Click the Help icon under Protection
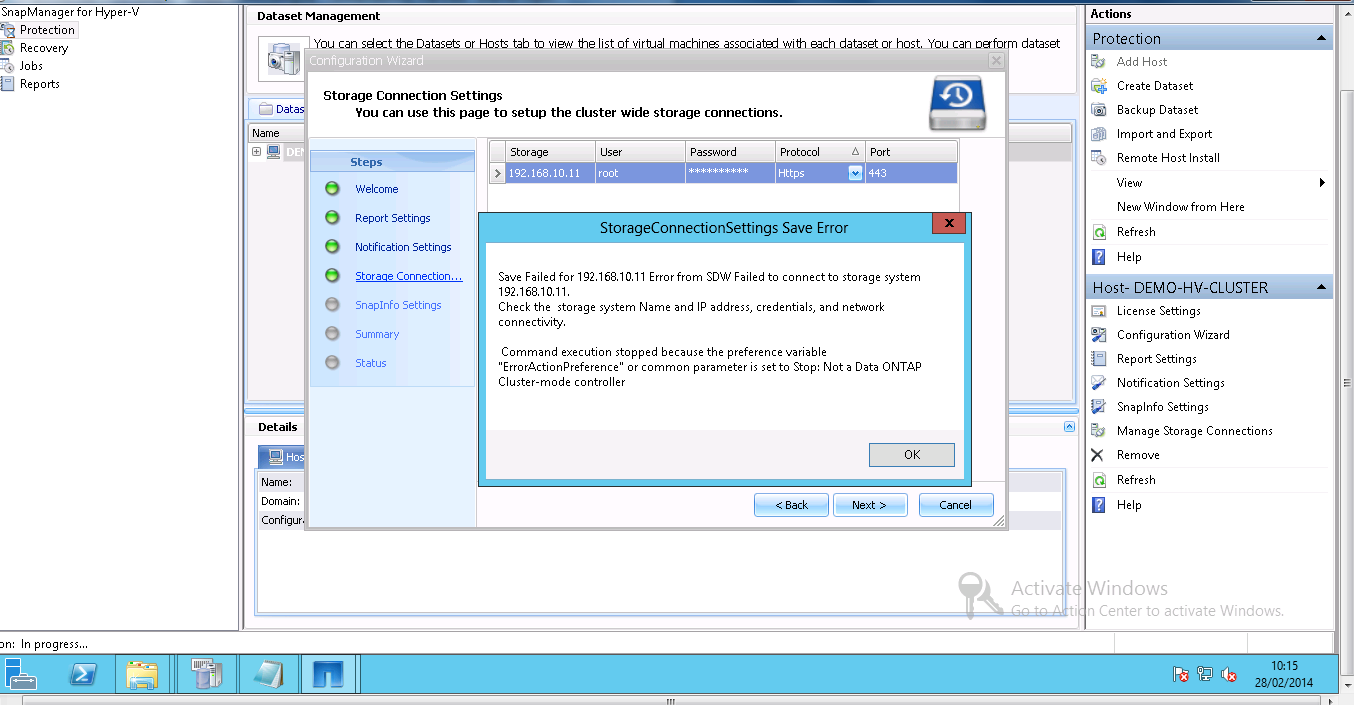This screenshot has height=705, width=1354. tap(1098, 257)
